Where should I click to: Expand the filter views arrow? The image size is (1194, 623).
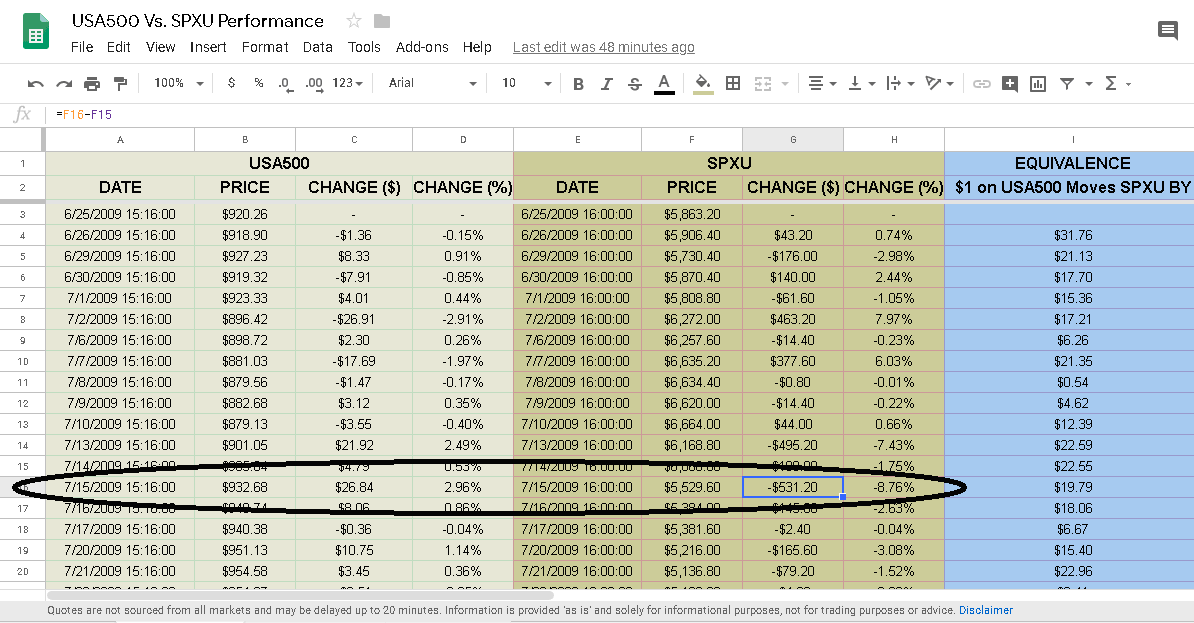click(x=1089, y=84)
